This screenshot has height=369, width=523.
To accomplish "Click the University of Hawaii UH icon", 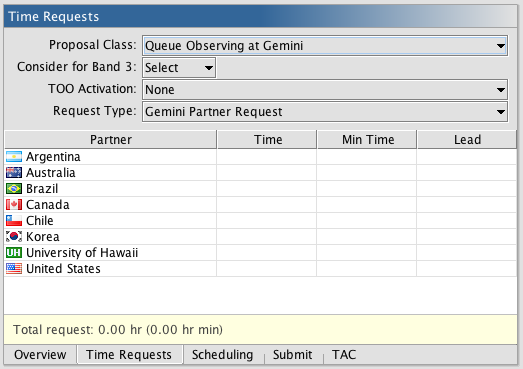I will click(14, 253).
